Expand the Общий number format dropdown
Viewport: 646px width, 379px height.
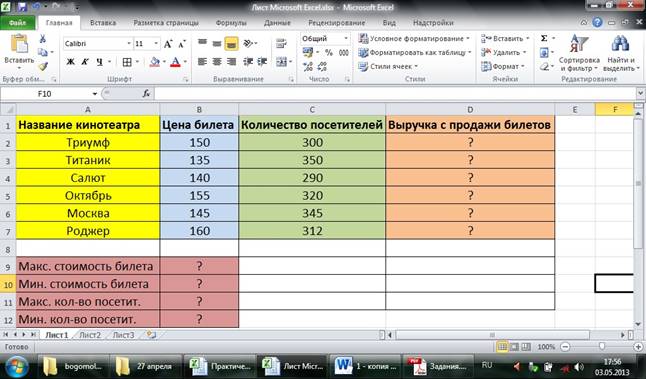tap(346, 38)
